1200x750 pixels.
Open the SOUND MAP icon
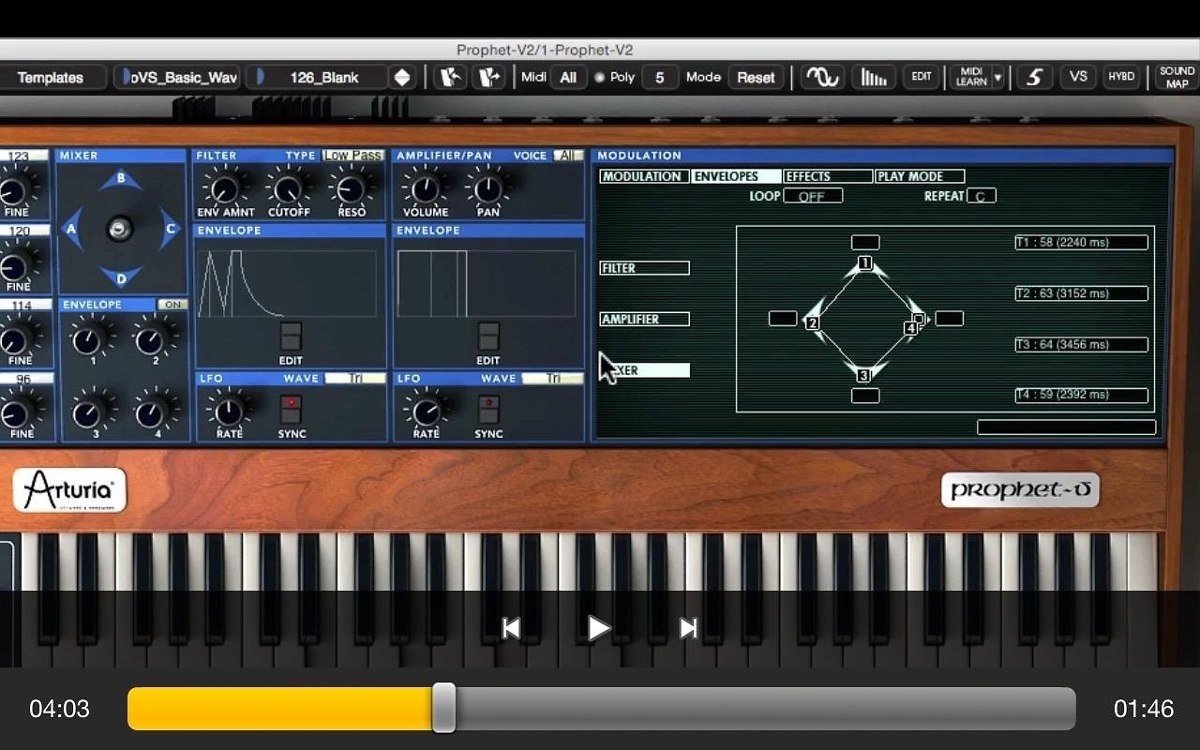click(1176, 77)
